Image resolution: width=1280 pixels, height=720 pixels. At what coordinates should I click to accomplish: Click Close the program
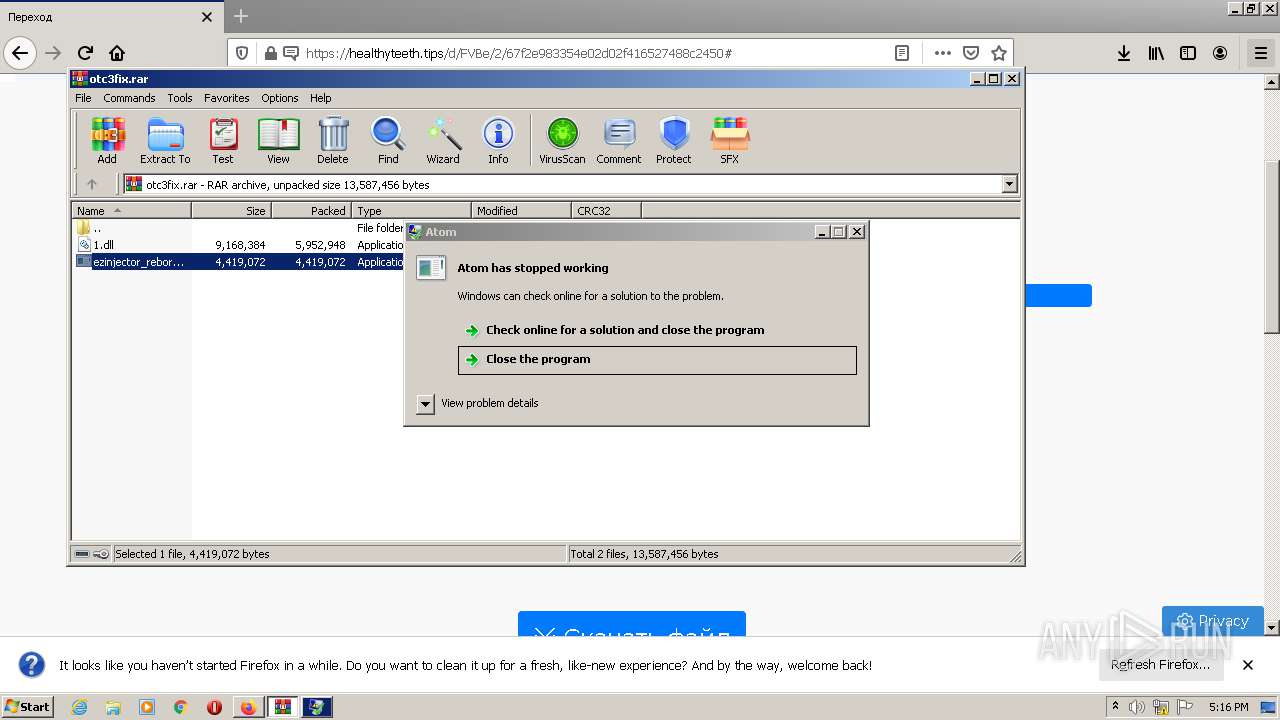click(657, 360)
